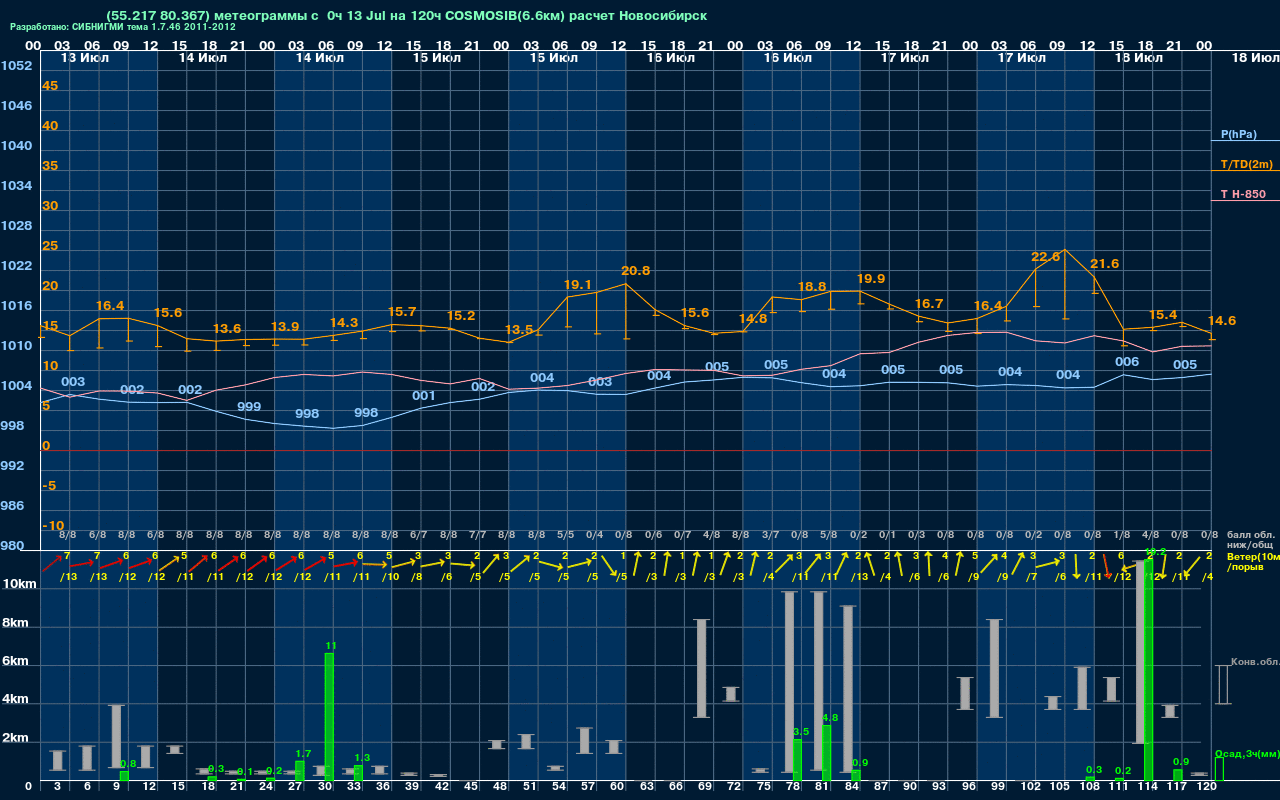Click precipitation value 0.8
Image resolution: width=1280 pixels, height=800 pixels.
(128, 764)
